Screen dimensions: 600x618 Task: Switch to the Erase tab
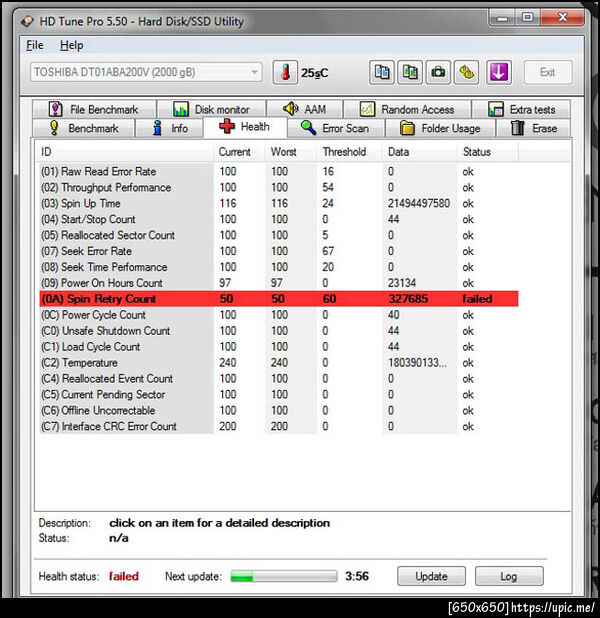pyautogui.click(x=534, y=128)
